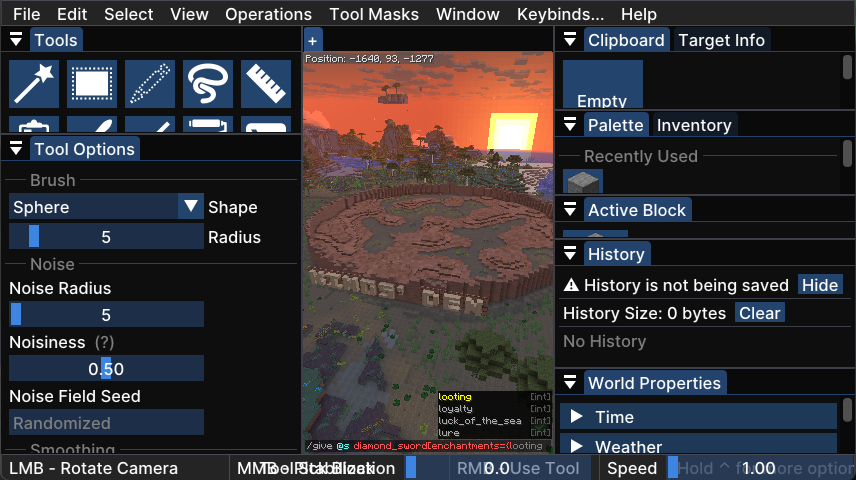Image resolution: width=856 pixels, height=480 pixels.
Task: Click the No History text
Action: pos(604,341)
